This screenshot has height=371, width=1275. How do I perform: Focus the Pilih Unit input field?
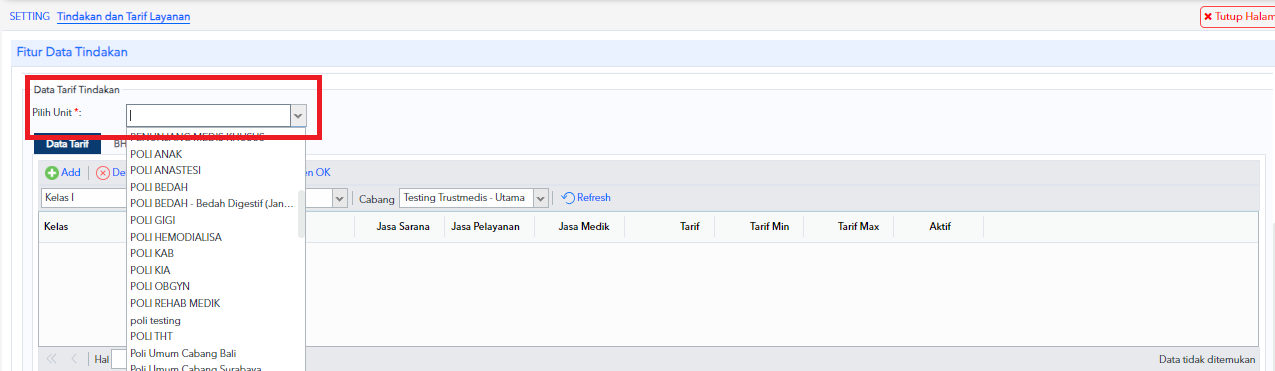click(209, 116)
